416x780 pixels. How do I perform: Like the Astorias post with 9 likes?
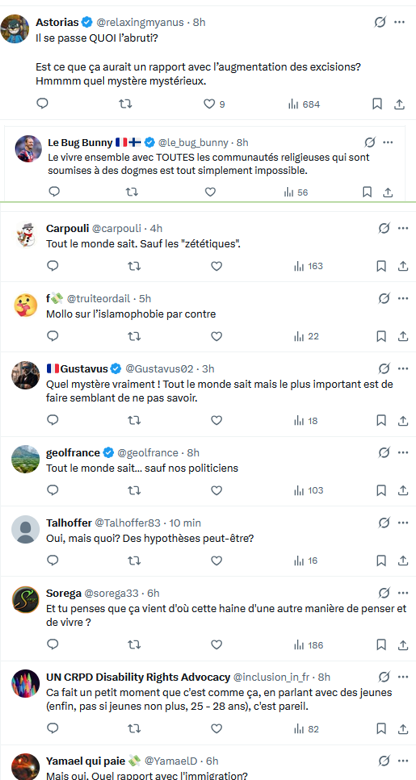(209, 104)
